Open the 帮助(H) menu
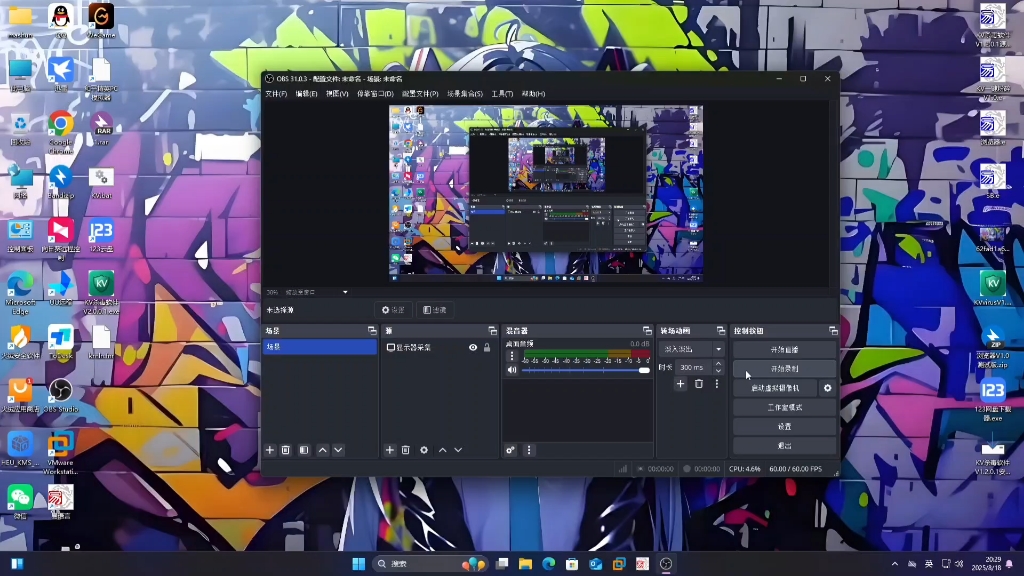This screenshot has height=576, width=1024. click(534, 94)
